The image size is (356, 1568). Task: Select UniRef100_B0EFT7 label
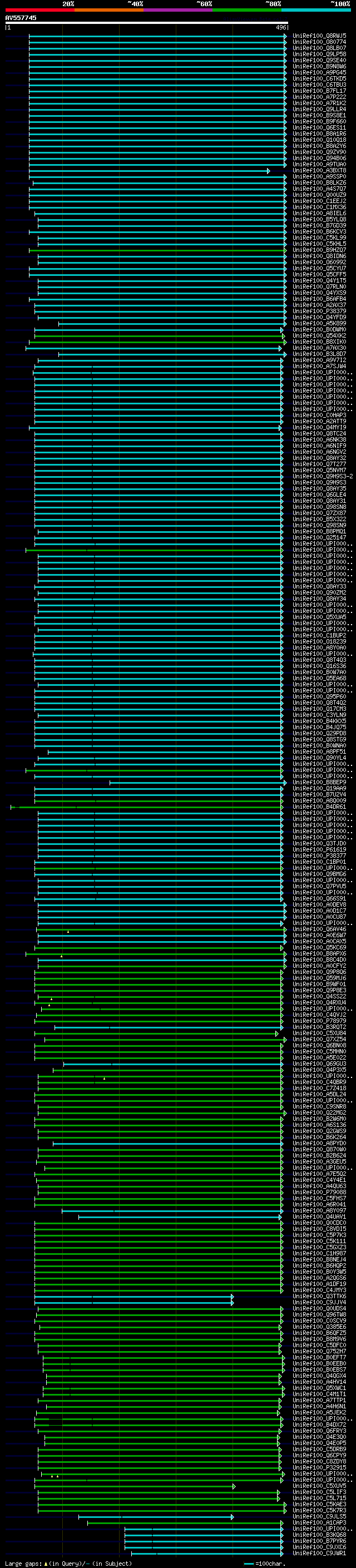point(319,1357)
